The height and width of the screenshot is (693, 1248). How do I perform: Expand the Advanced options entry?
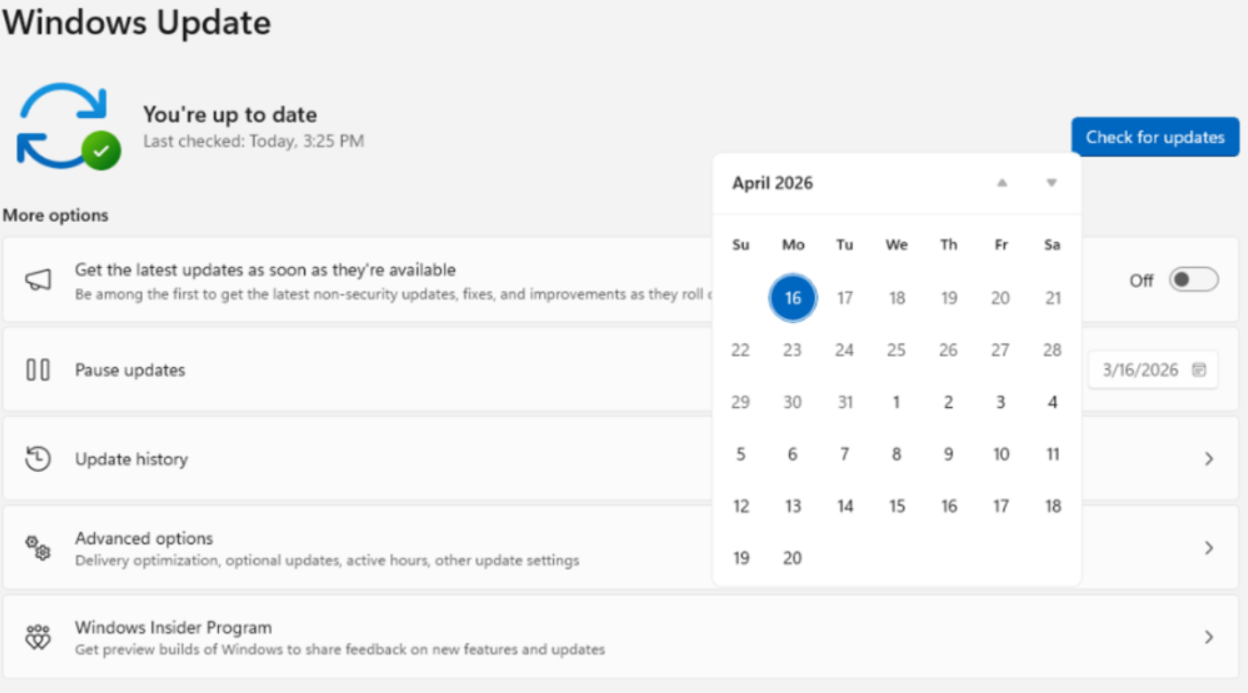pyautogui.click(x=1208, y=547)
